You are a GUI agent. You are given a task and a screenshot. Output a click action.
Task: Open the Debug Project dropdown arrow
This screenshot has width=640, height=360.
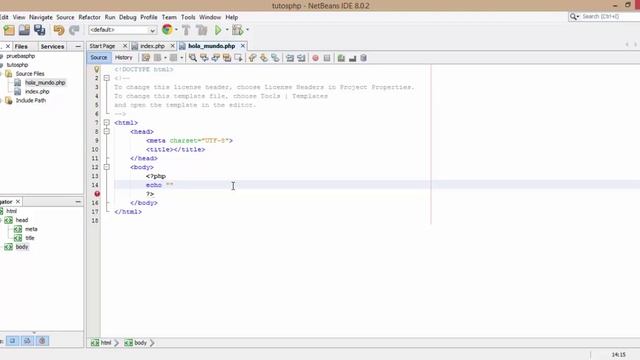(x=247, y=30)
